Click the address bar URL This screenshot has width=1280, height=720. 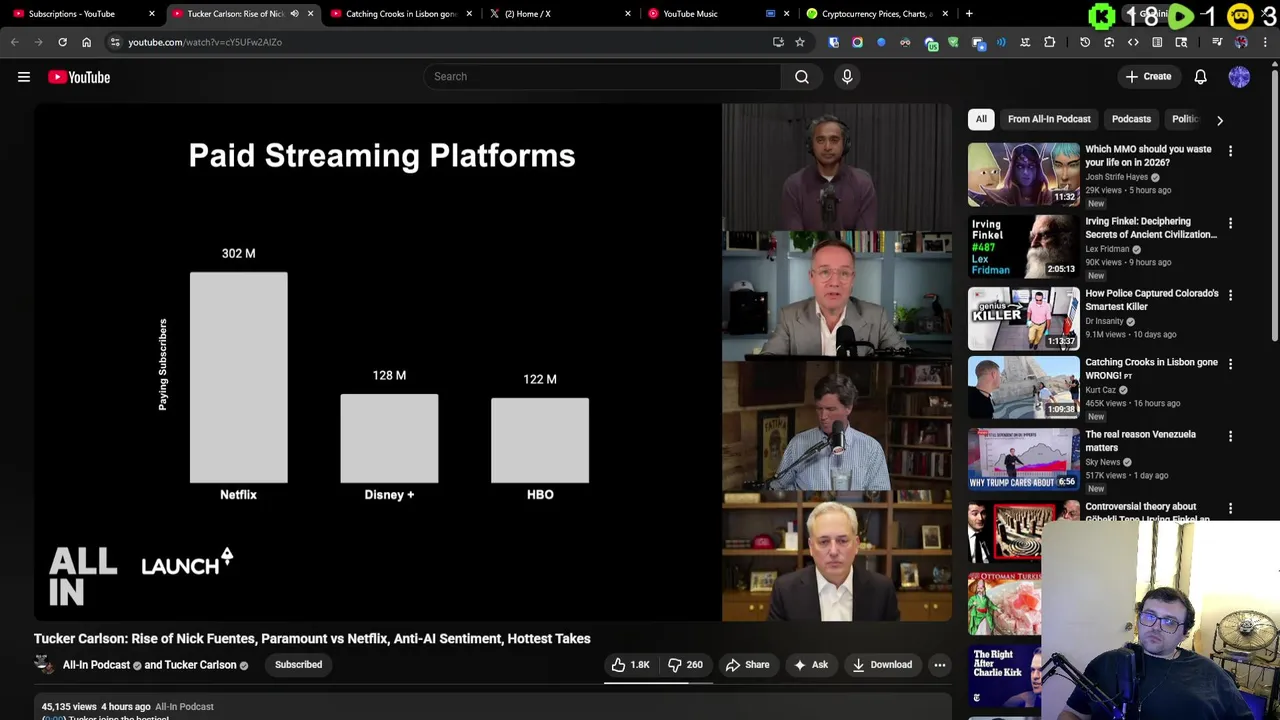pyautogui.click(x=205, y=42)
